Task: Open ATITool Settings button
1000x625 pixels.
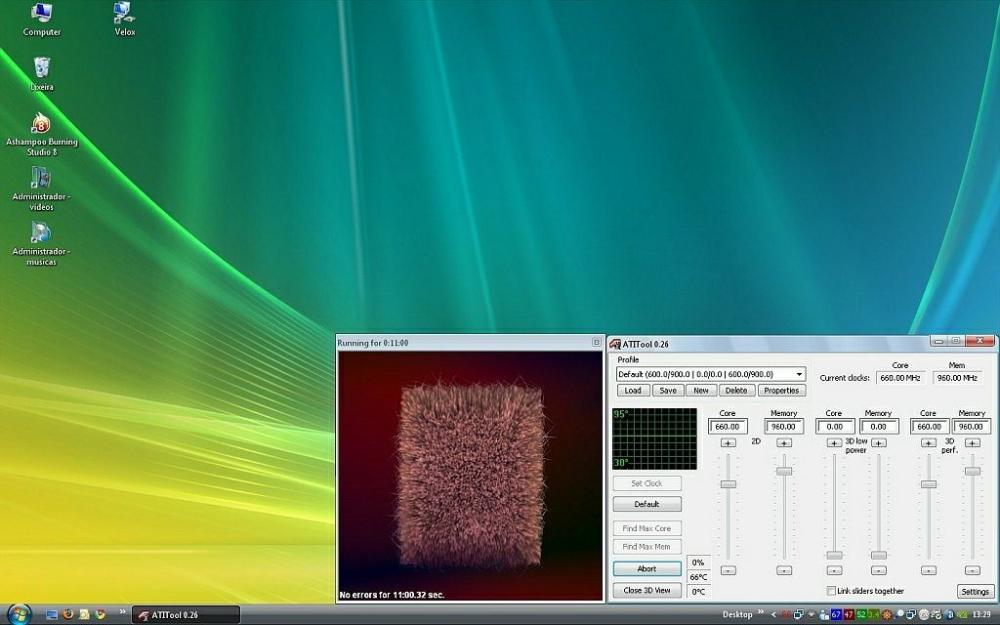Action: [975, 592]
